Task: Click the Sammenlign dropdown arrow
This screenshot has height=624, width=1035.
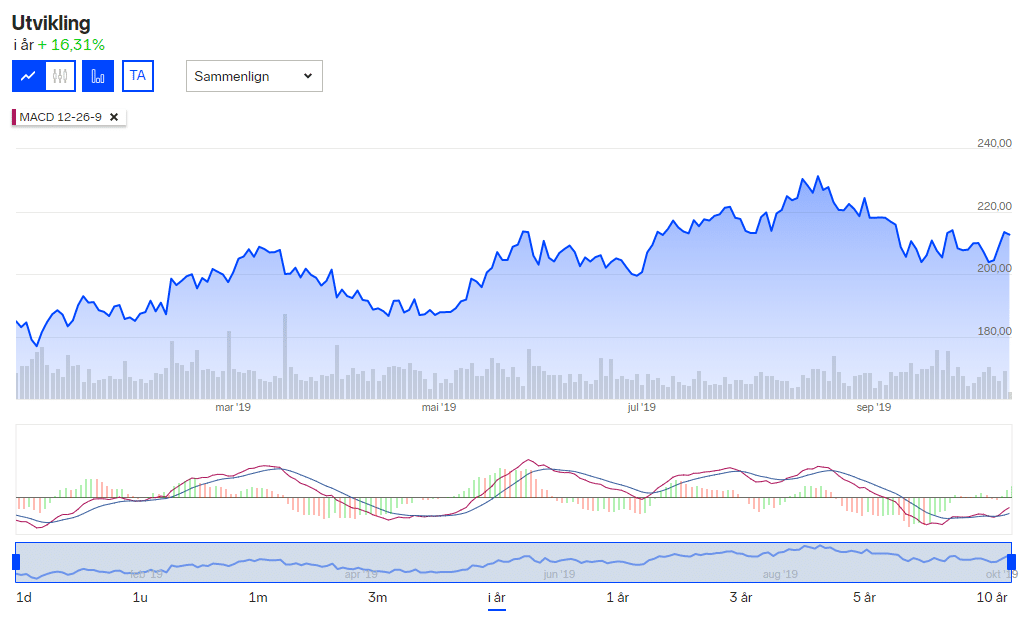Action: 308,76
